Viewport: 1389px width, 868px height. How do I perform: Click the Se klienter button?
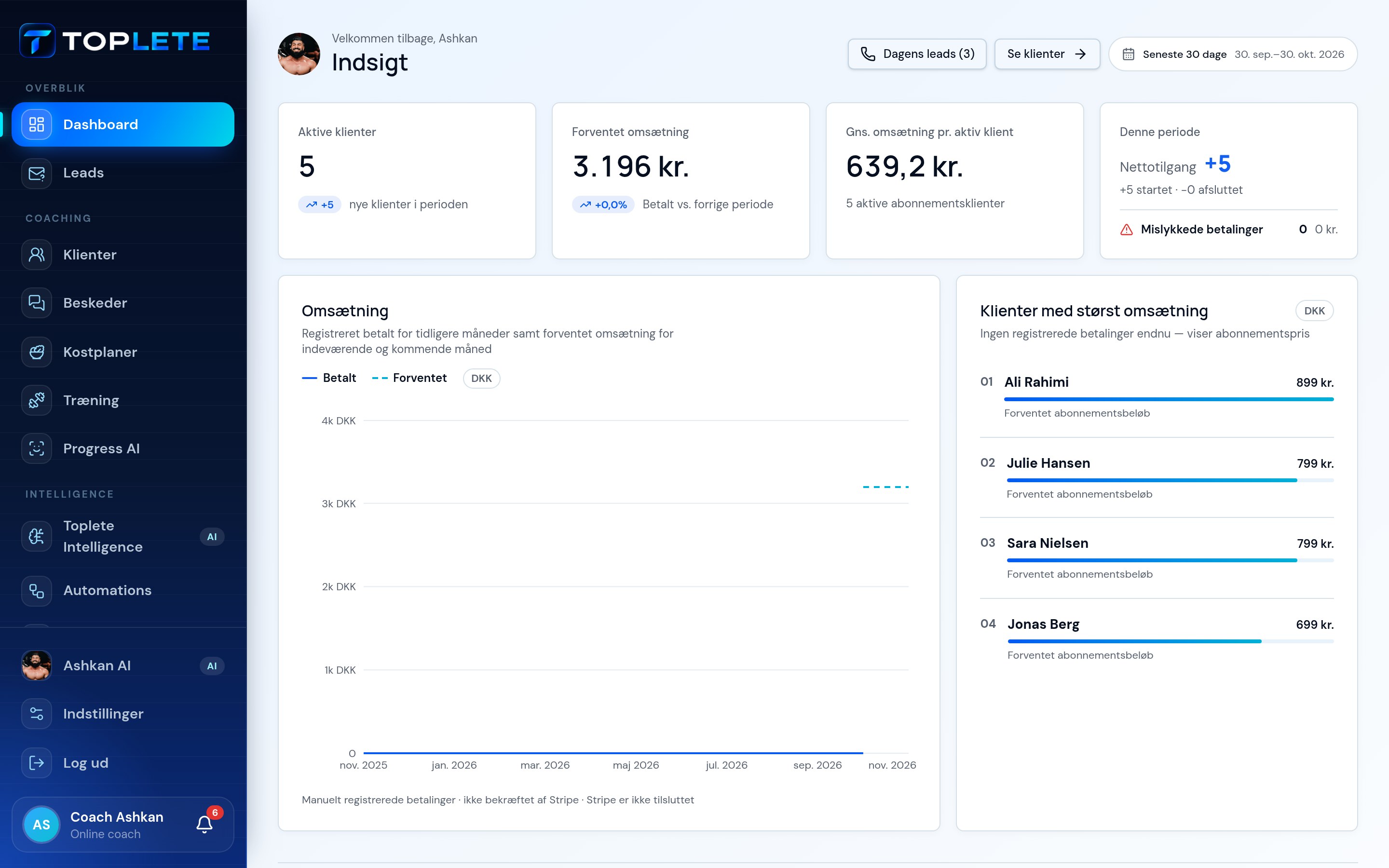[x=1047, y=54]
